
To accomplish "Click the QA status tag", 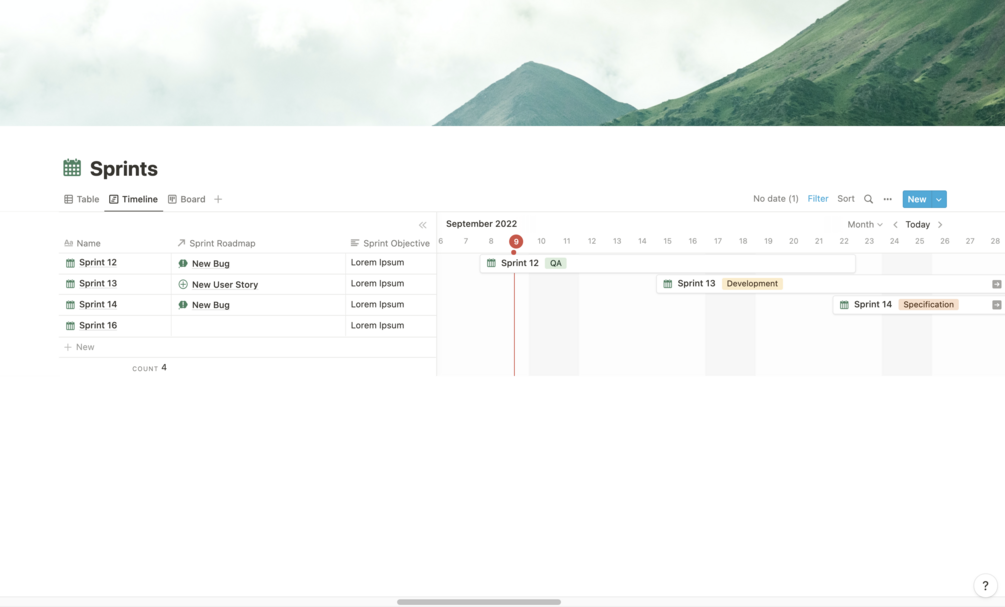I will tap(556, 263).
